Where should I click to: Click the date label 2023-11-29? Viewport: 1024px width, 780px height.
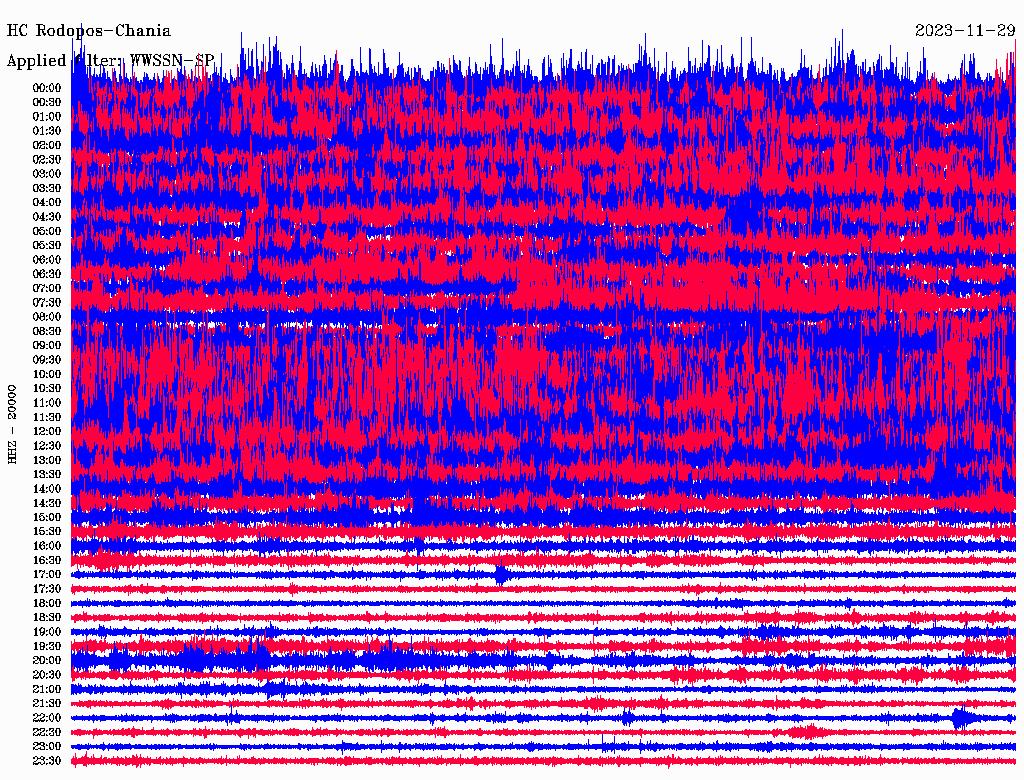(x=964, y=31)
